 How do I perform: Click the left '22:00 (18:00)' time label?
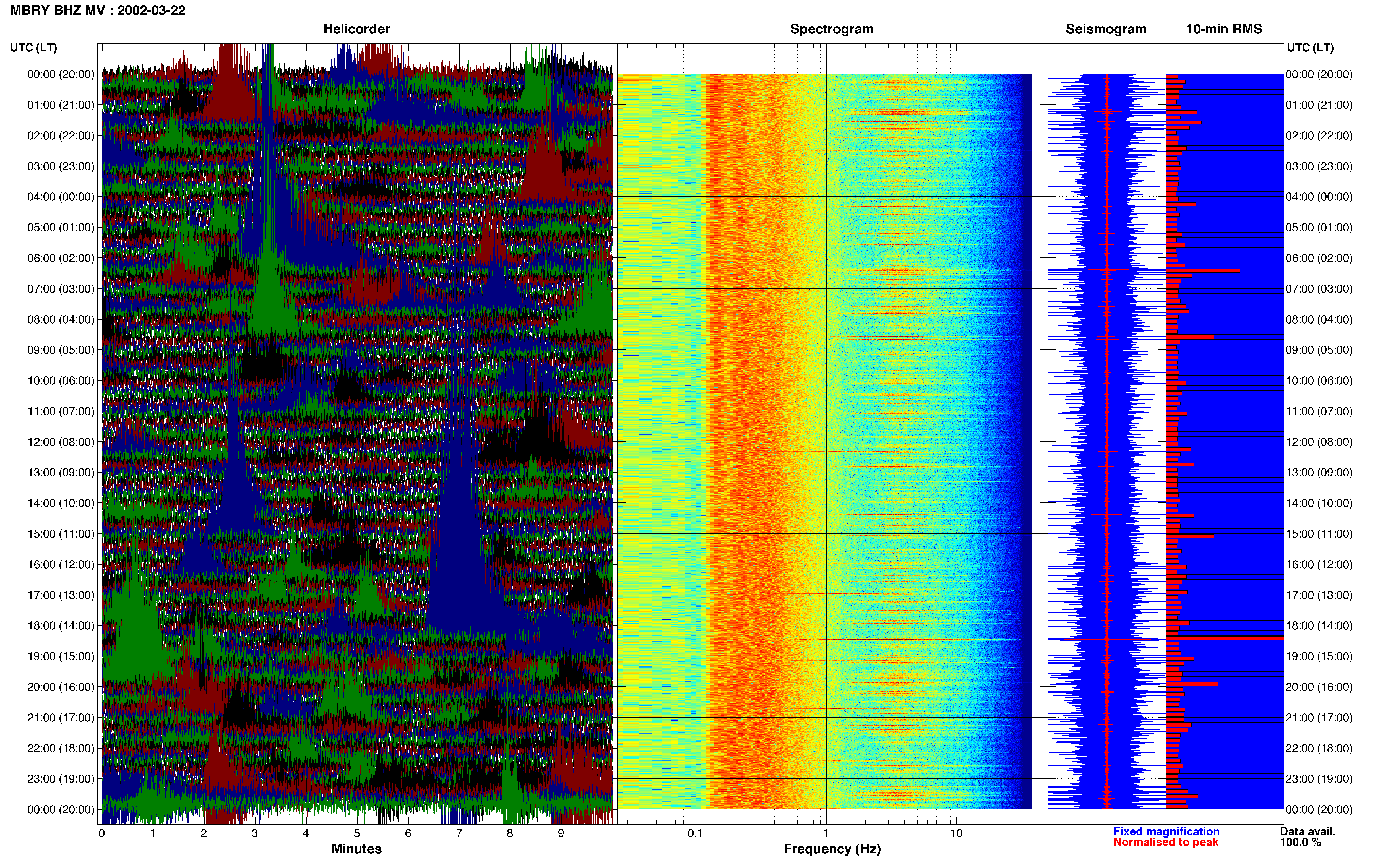point(61,749)
